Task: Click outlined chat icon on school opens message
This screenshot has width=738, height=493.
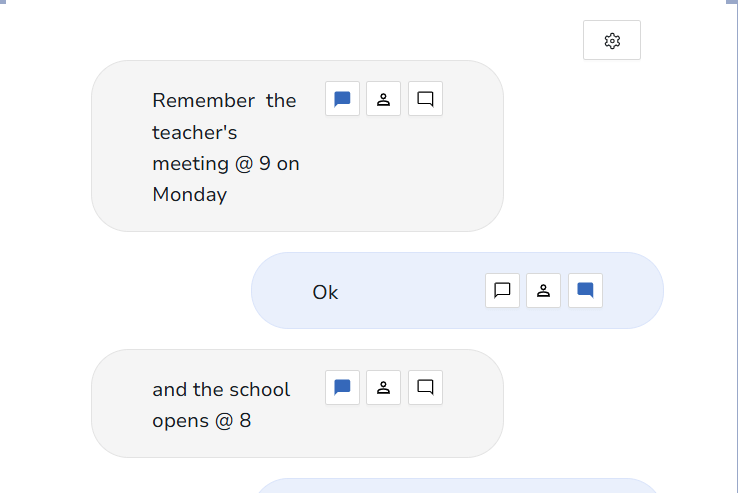Action: click(425, 388)
